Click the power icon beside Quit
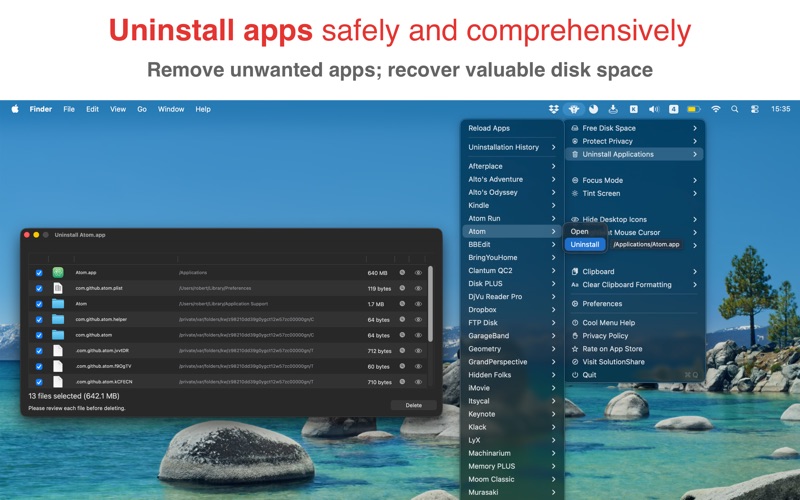Image resolution: width=800 pixels, height=500 pixels. tap(575, 375)
